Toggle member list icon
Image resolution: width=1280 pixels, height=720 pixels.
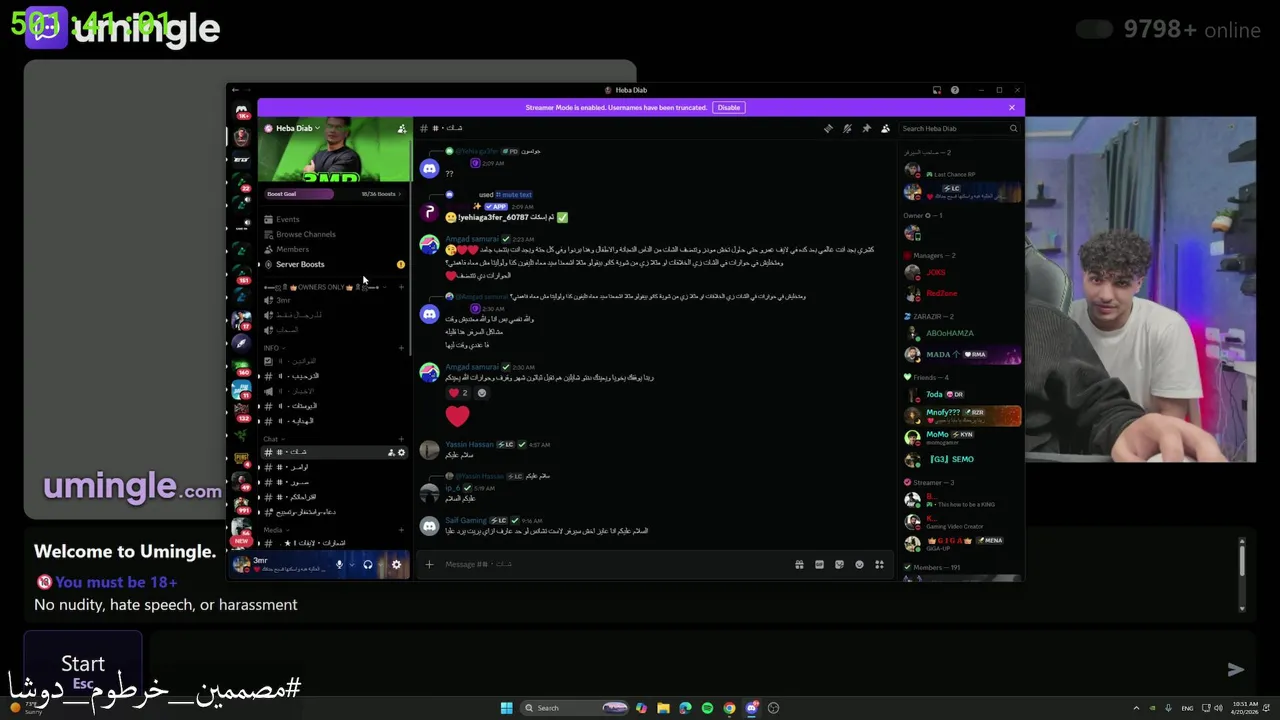[x=885, y=128]
